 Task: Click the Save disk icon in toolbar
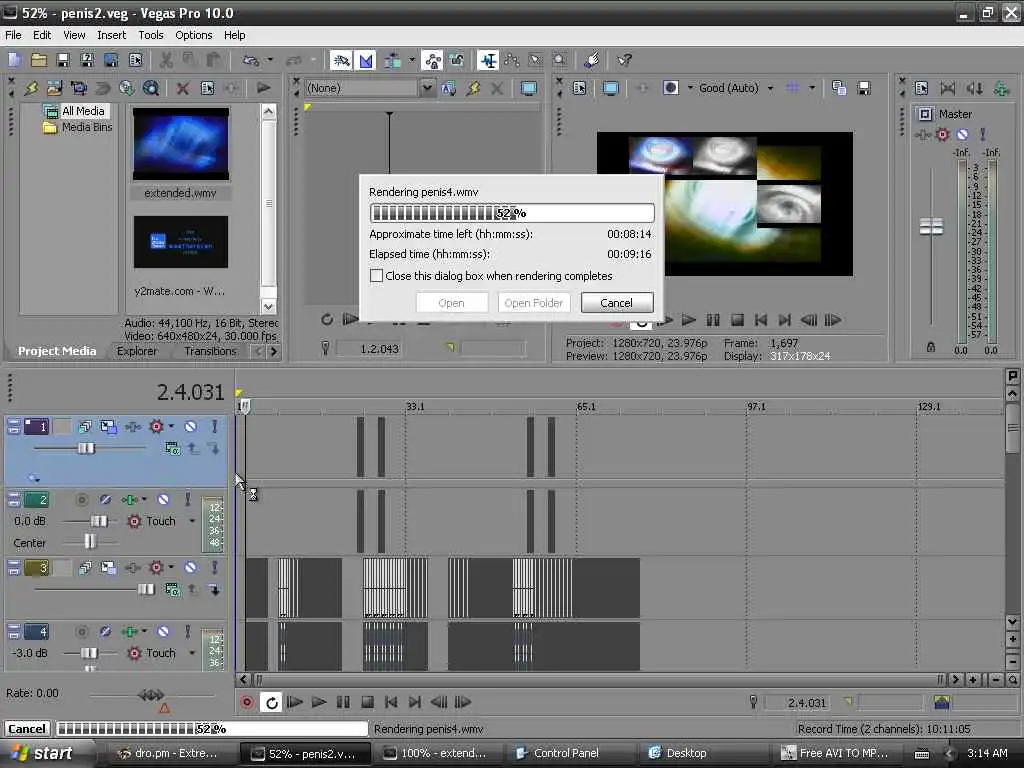coord(63,61)
